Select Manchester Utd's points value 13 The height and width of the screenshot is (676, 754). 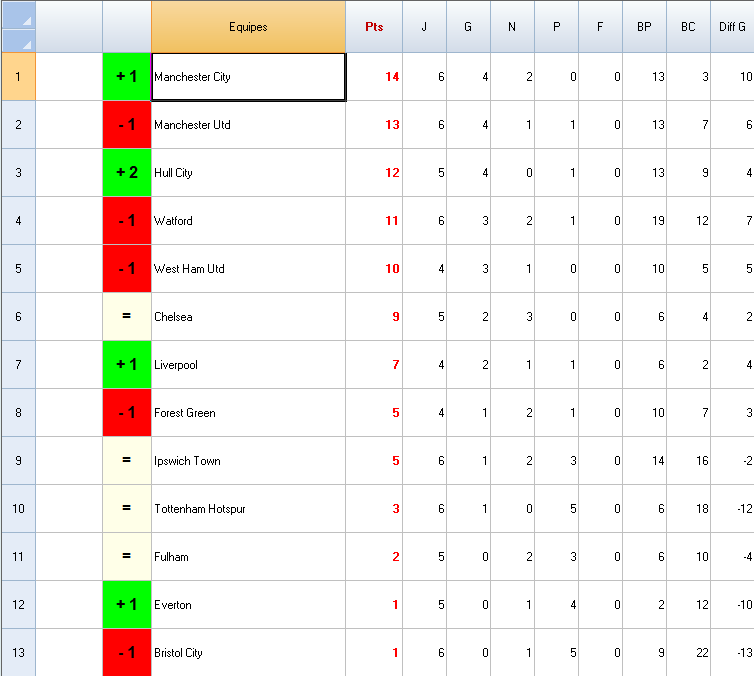[374, 125]
